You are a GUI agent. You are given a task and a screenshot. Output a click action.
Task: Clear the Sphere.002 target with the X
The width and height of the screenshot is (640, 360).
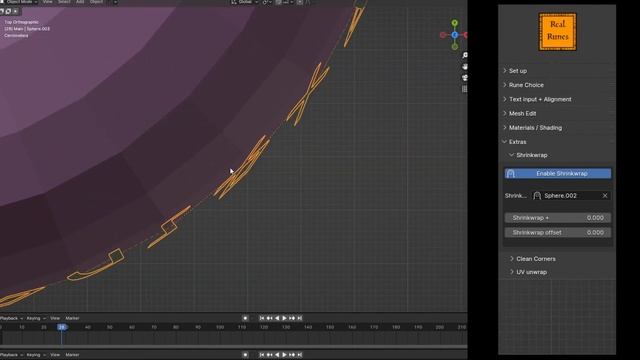click(x=605, y=196)
